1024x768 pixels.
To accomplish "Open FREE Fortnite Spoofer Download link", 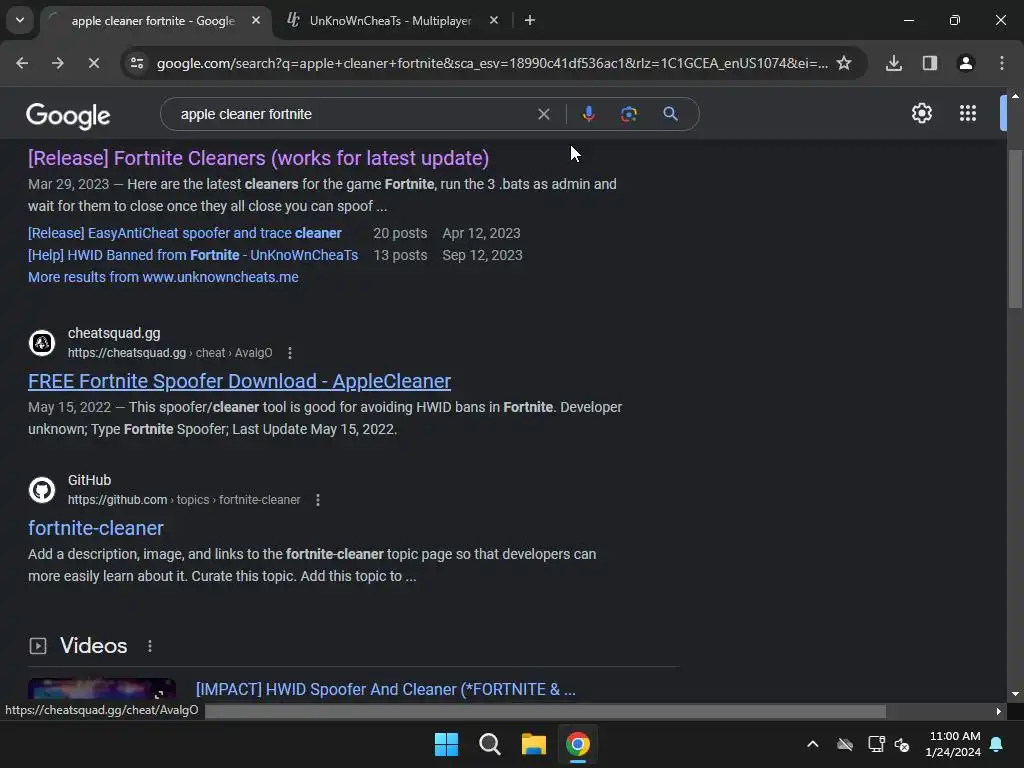I will (240, 381).
